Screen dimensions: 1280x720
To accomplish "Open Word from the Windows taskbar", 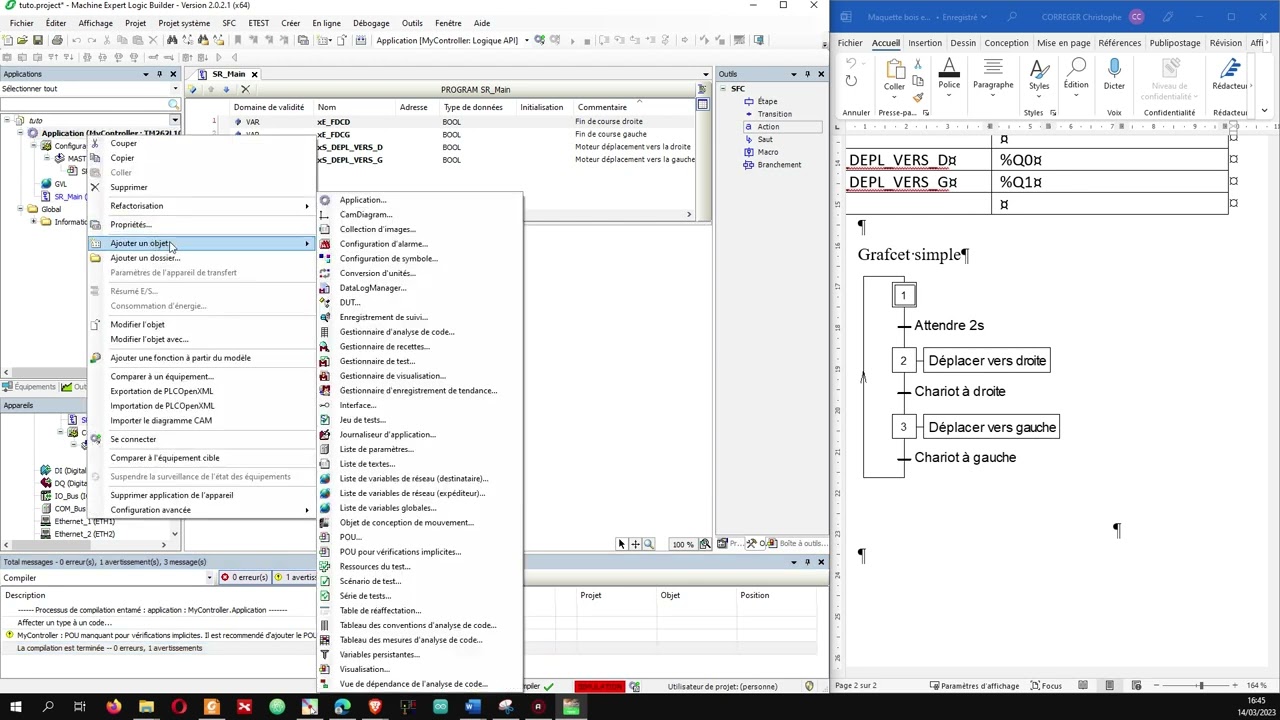I will (472, 707).
